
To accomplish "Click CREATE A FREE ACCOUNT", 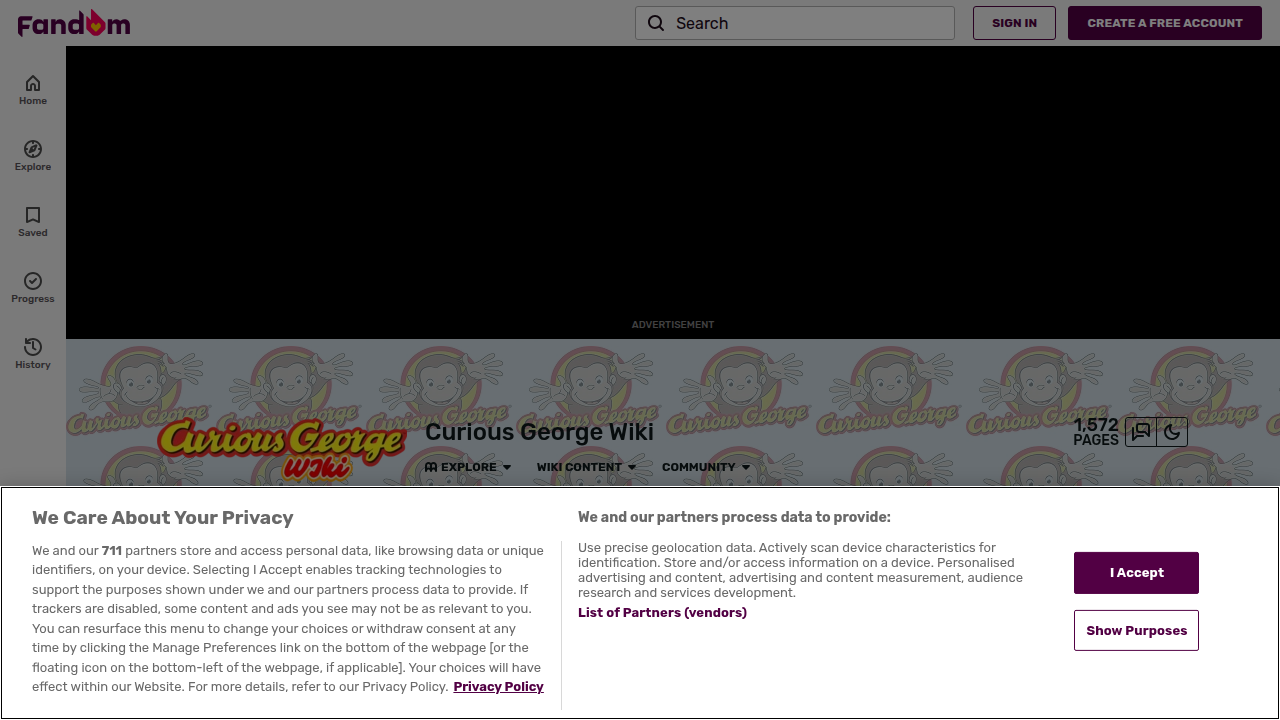I will click(1165, 23).
